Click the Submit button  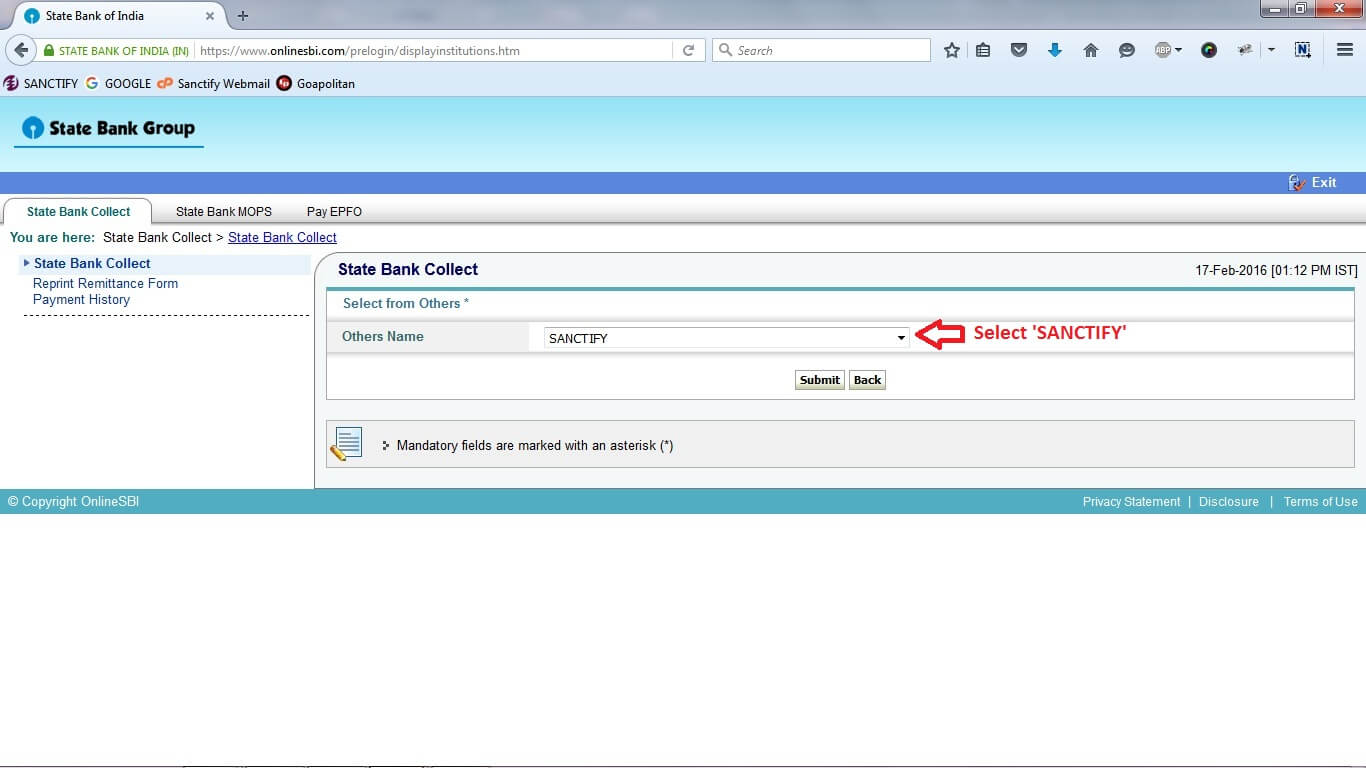[819, 380]
